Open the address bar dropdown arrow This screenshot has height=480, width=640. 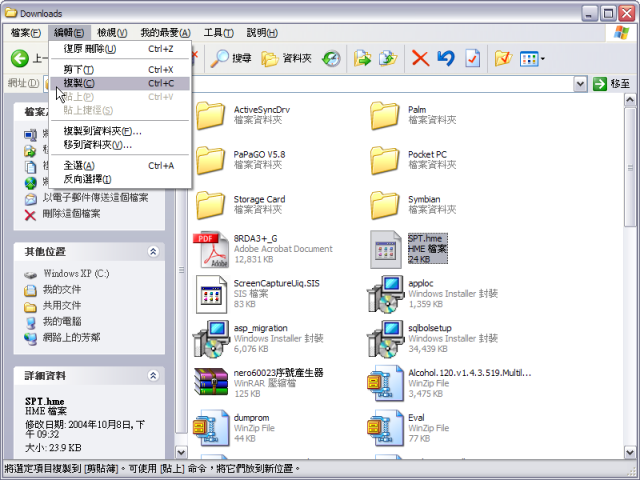click(x=580, y=84)
